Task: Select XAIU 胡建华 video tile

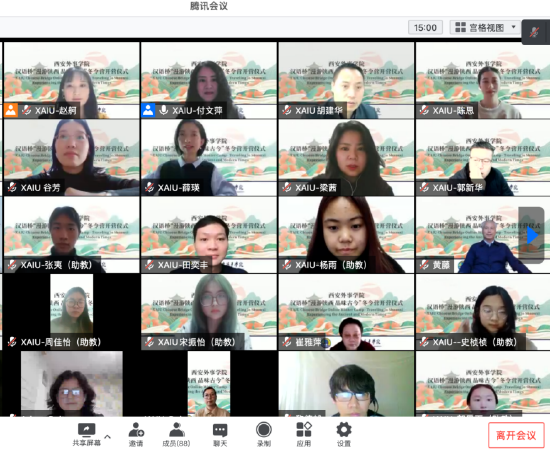Action: pos(346,80)
